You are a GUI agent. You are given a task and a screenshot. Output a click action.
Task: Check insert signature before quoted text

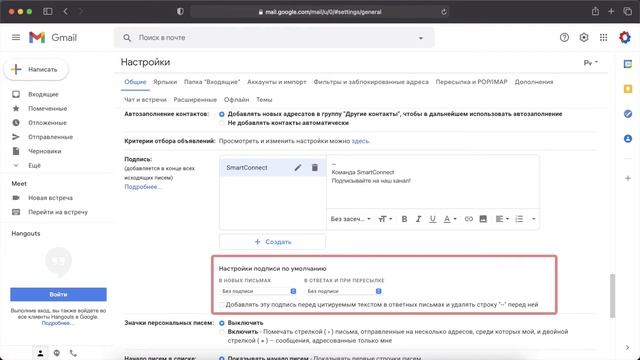coord(222,304)
